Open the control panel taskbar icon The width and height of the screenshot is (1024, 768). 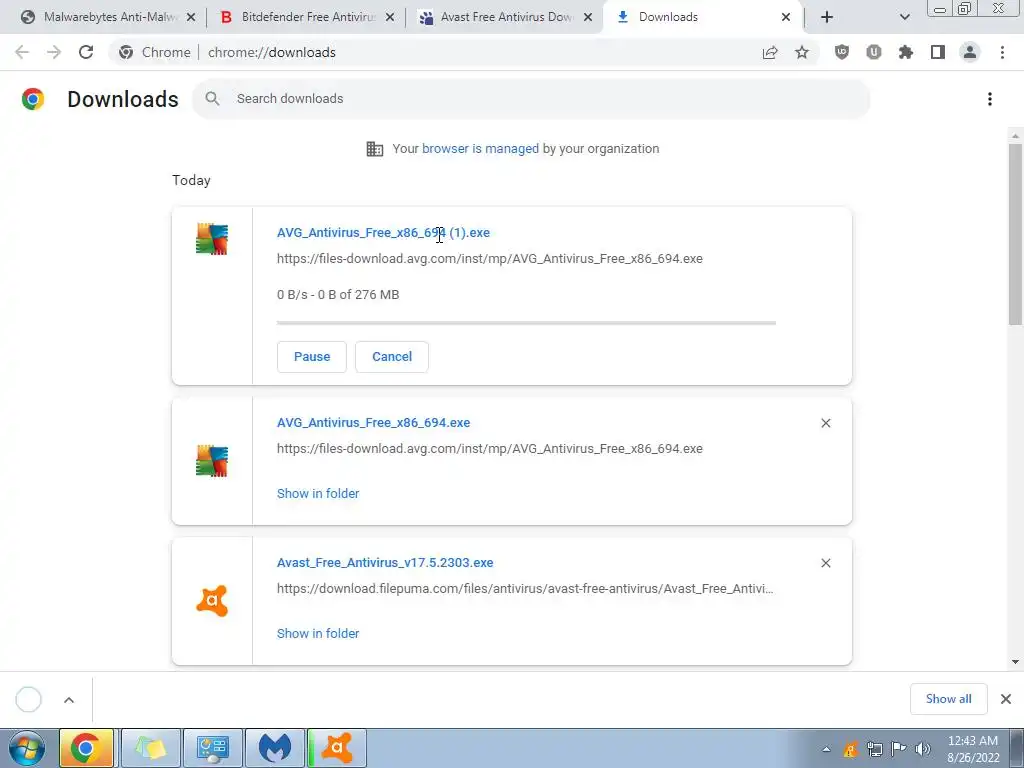pos(212,748)
